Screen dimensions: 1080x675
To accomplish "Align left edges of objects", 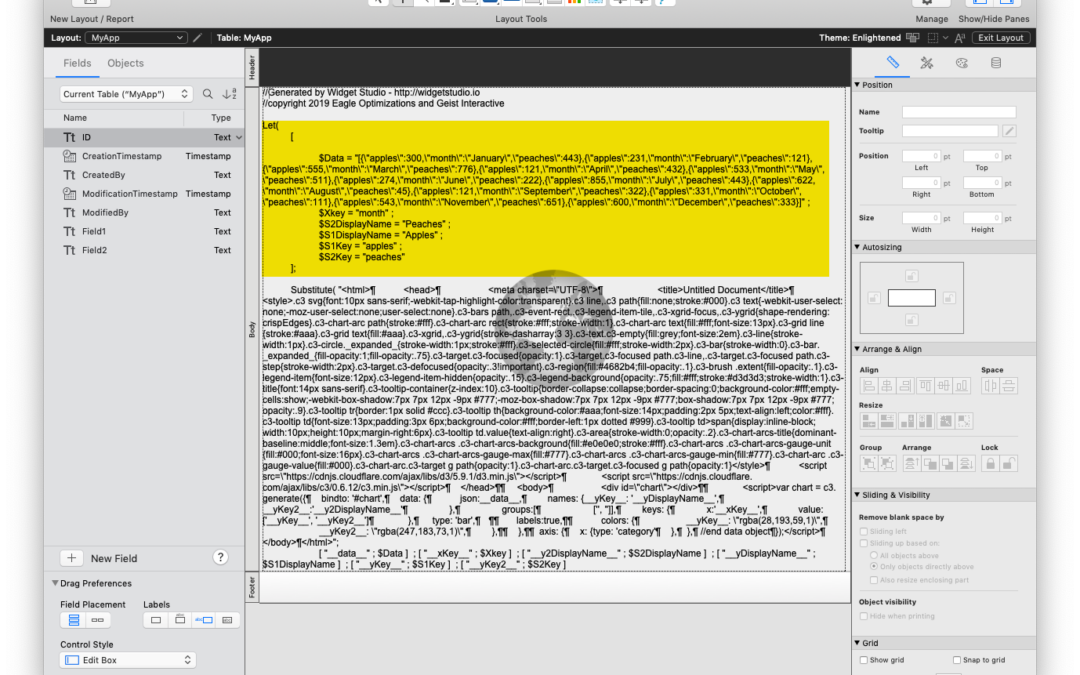I will 869,386.
